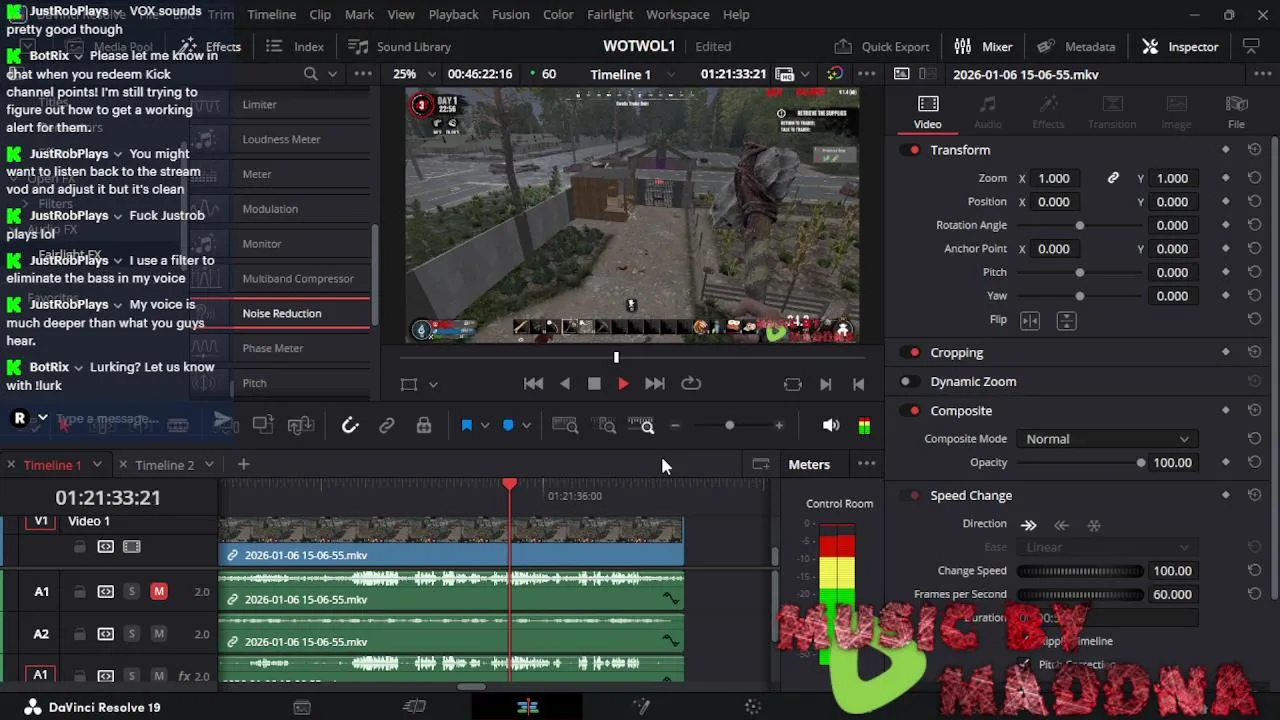Click Custom Zoom icon
Image resolution: width=1280 pixels, height=720 pixels.
click(641, 426)
